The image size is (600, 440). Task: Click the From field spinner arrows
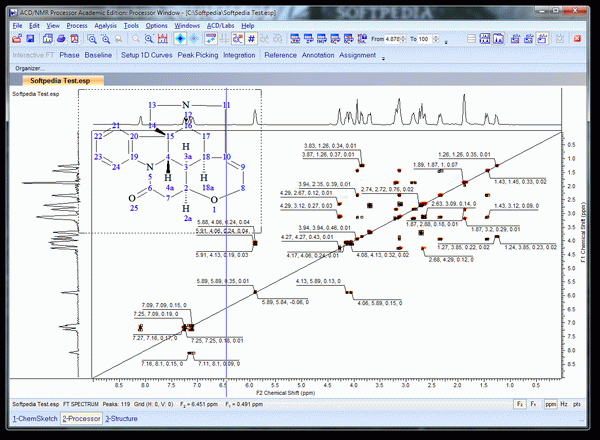coord(404,39)
